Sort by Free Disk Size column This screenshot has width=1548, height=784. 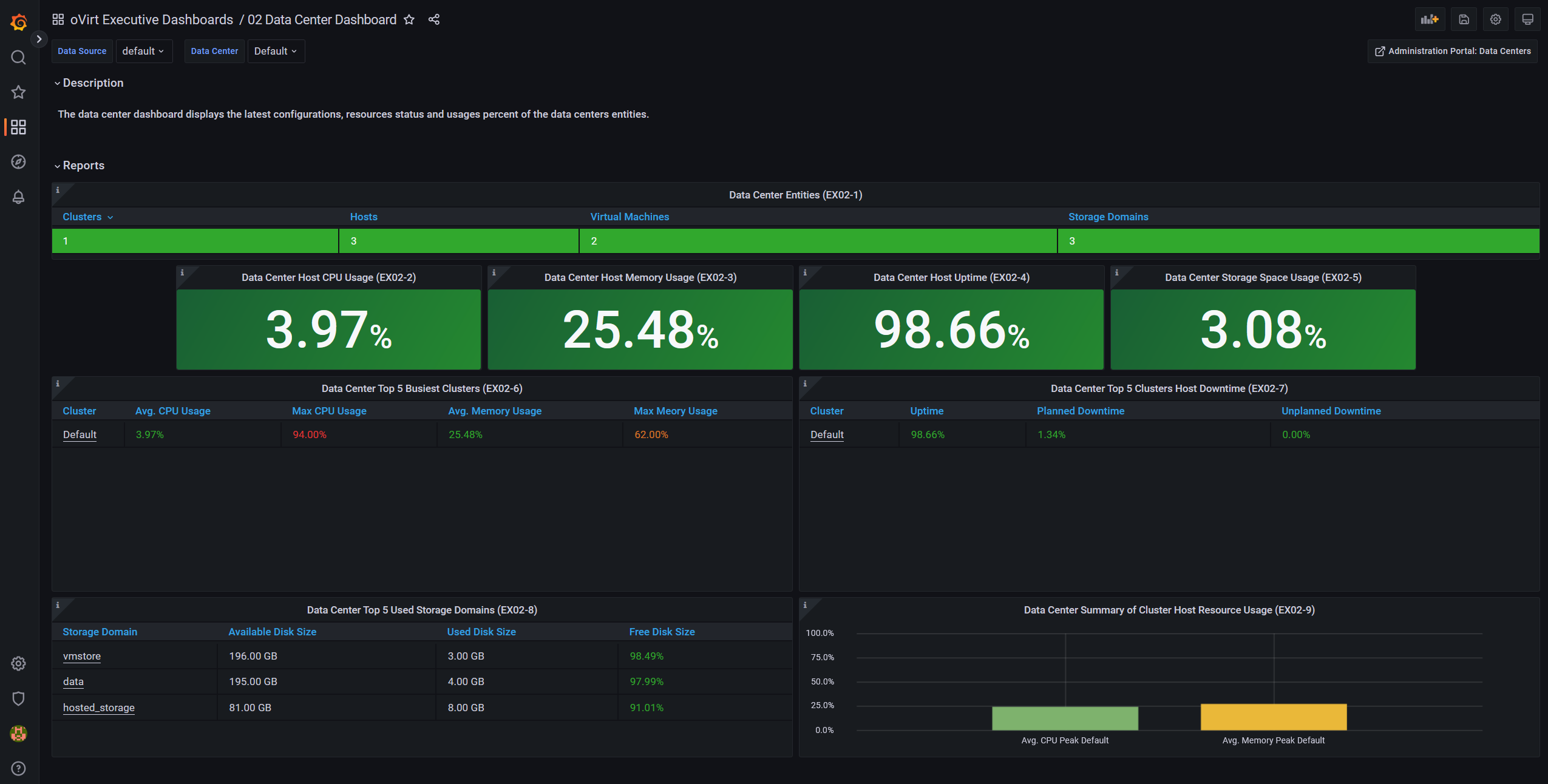click(x=662, y=632)
